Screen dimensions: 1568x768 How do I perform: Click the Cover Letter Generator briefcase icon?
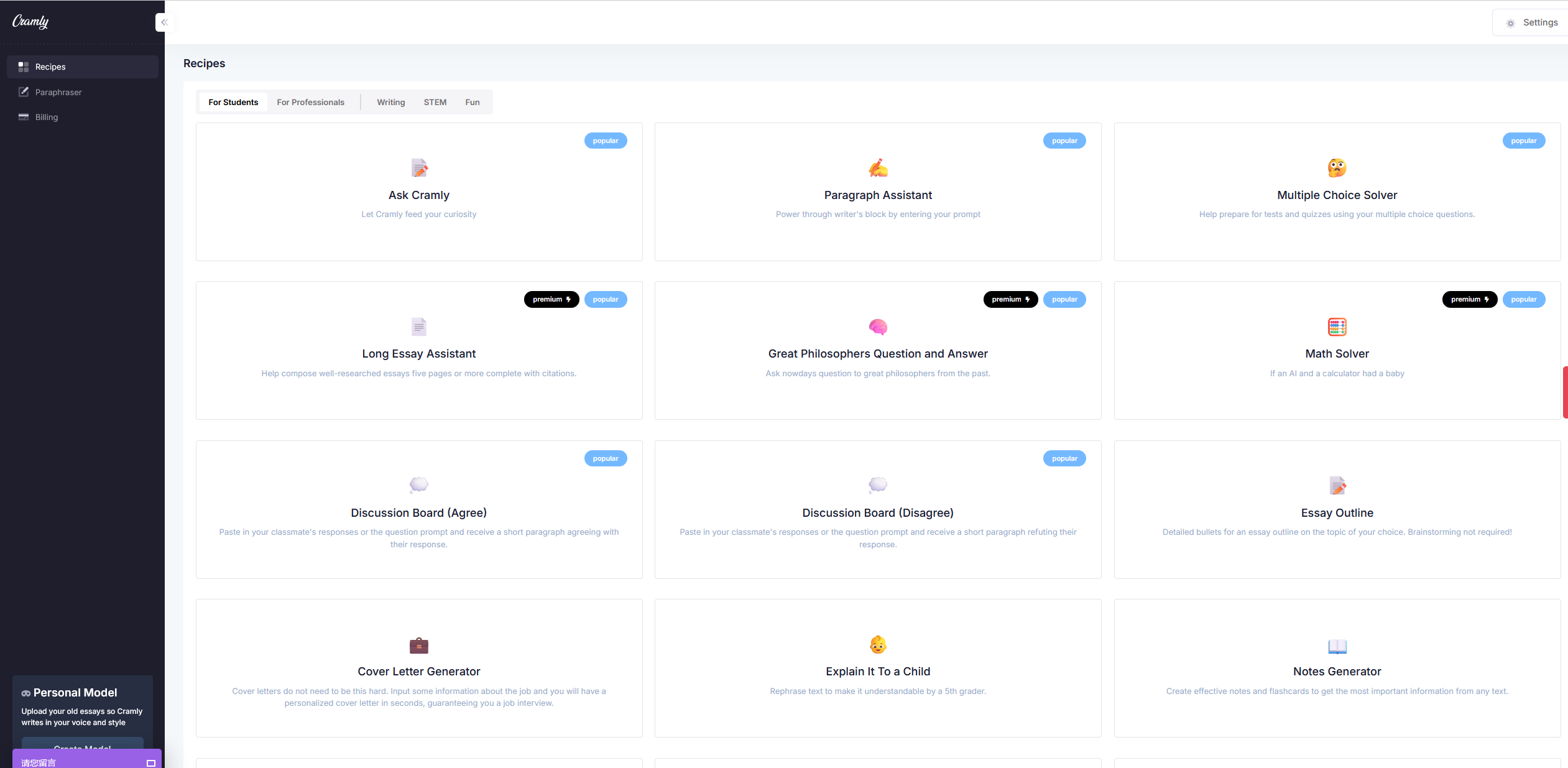click(x=419, y=645)
